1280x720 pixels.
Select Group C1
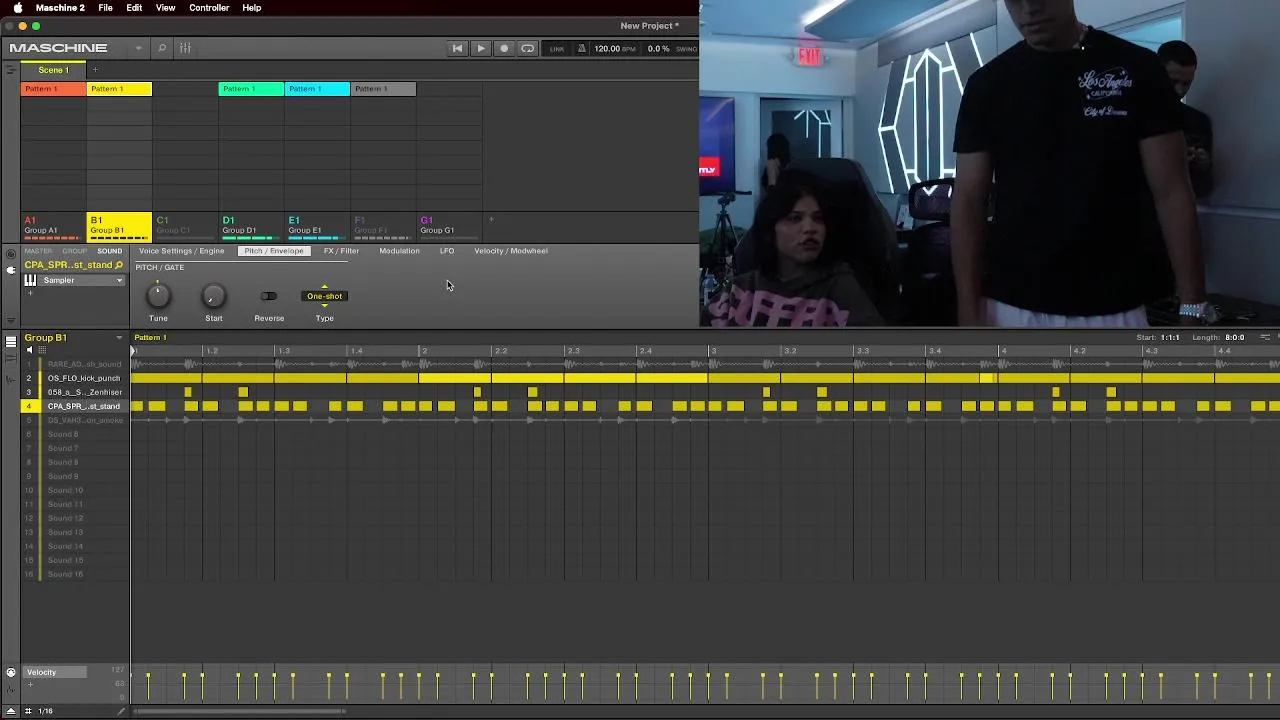pyautogui.click(x=185, y=226)
